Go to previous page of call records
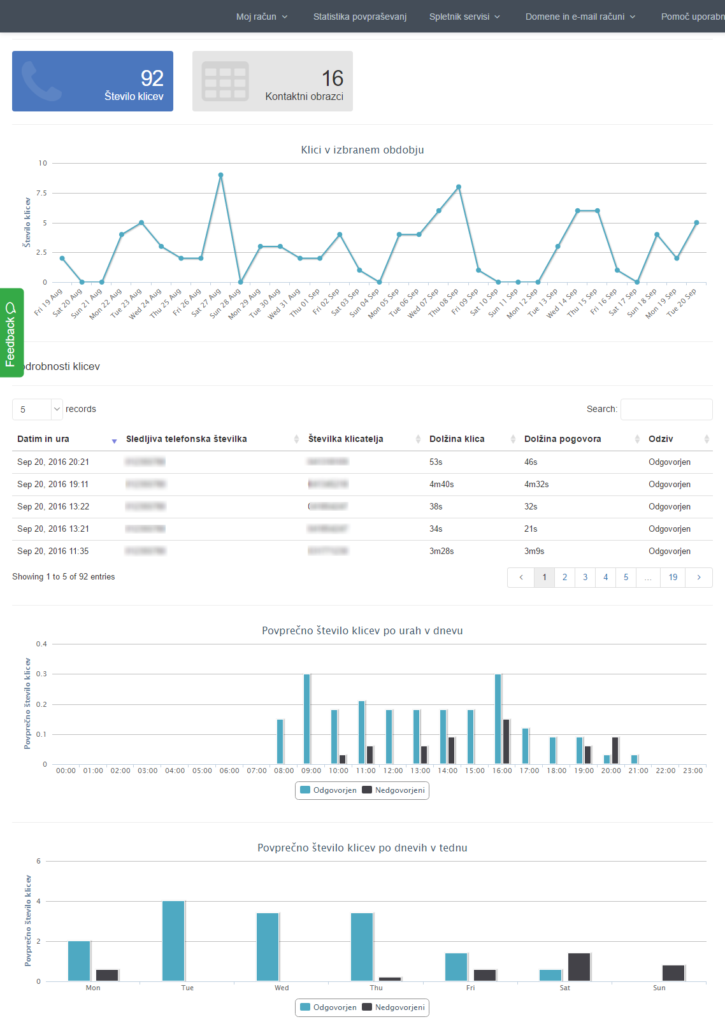 [x=520, y=577]
